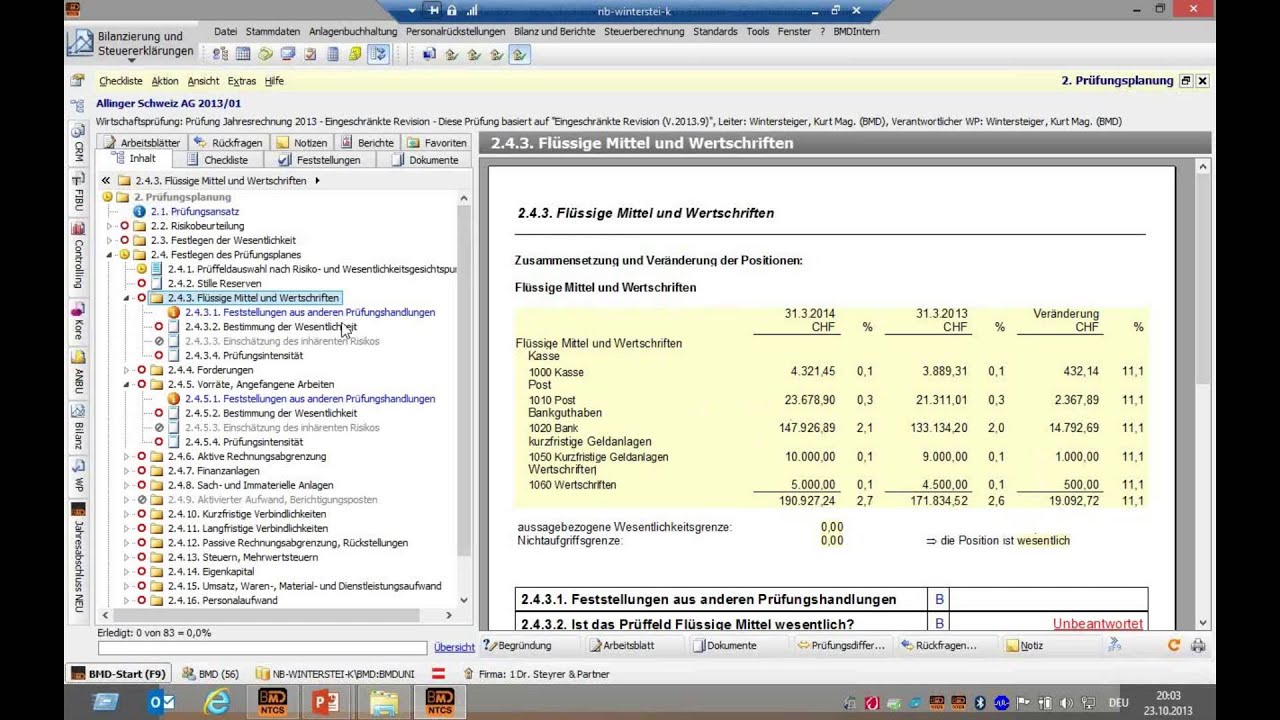Image resolution: width=1280 pixels, height=720 pixels.
Task: Open the ANBU sidebar panel
Action: point(78,374)
